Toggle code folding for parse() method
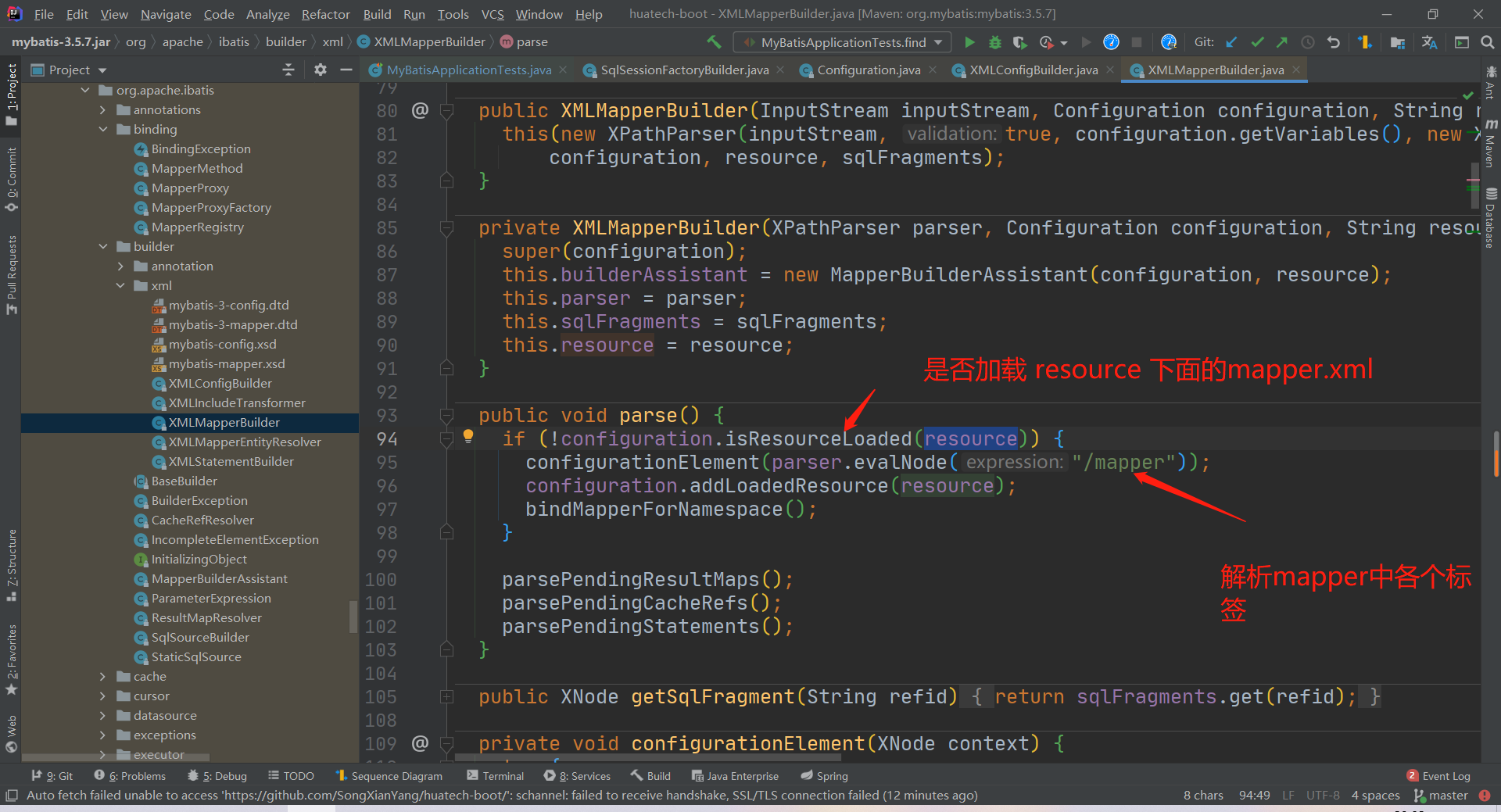This screenshot has width=1501, height=812. pyautogui.click(x=446, y=415)
